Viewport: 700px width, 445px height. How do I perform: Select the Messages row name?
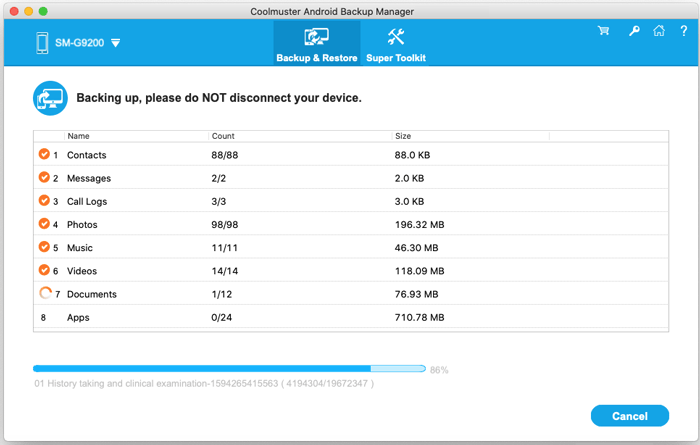pos(89,179)
